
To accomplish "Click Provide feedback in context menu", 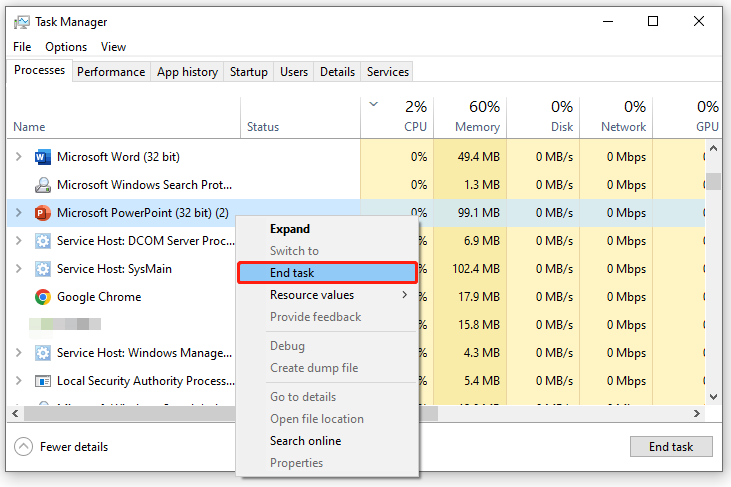I will tap(327, 317).
